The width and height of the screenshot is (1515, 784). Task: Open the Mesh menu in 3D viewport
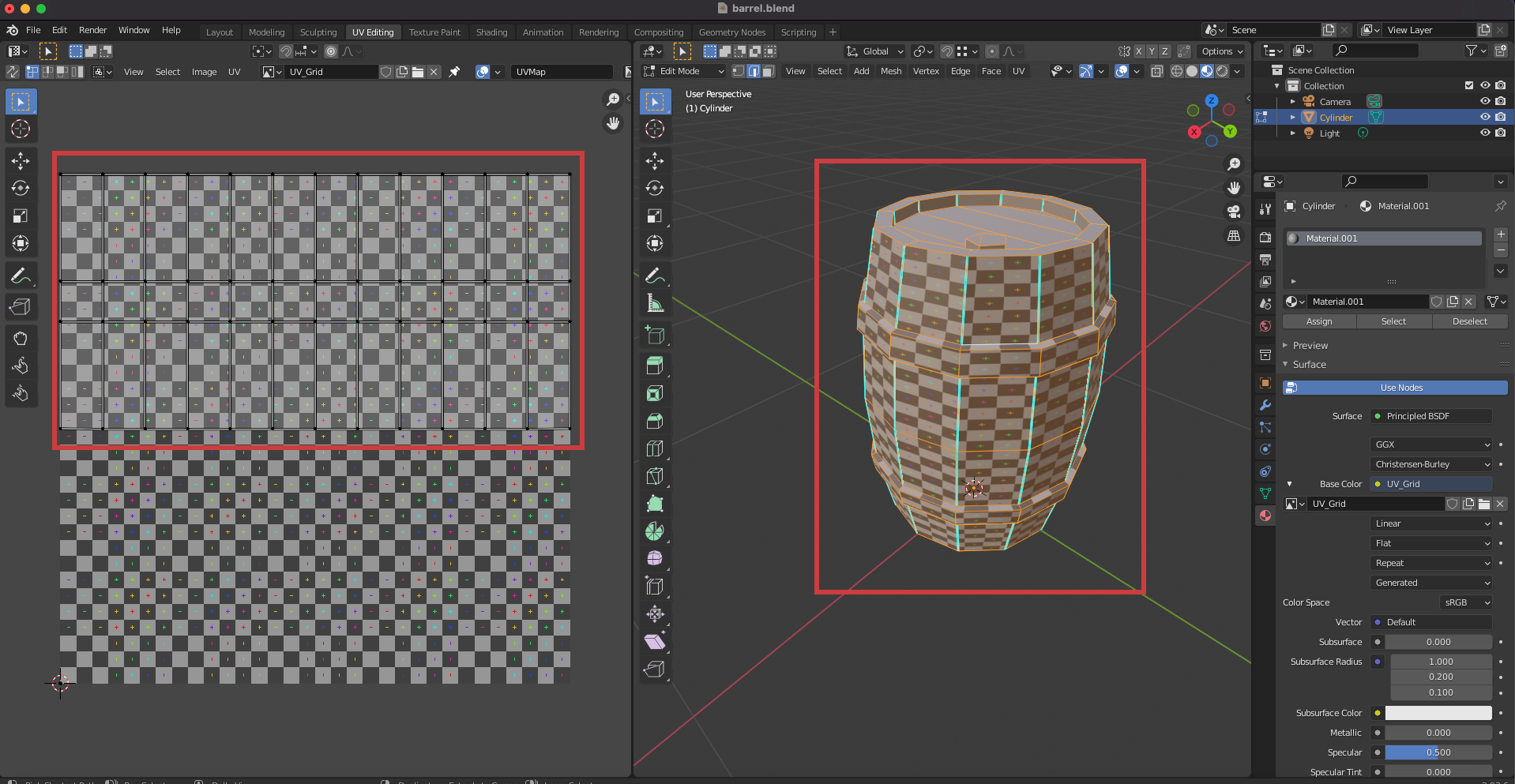click(890, 71)
